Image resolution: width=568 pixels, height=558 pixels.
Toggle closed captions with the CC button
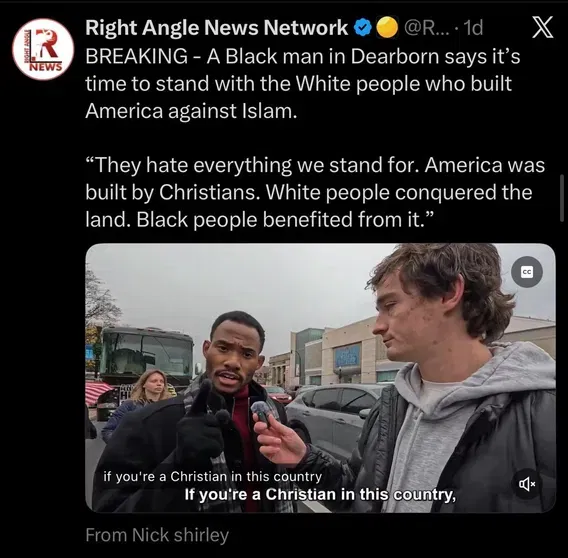pos(527,272)
